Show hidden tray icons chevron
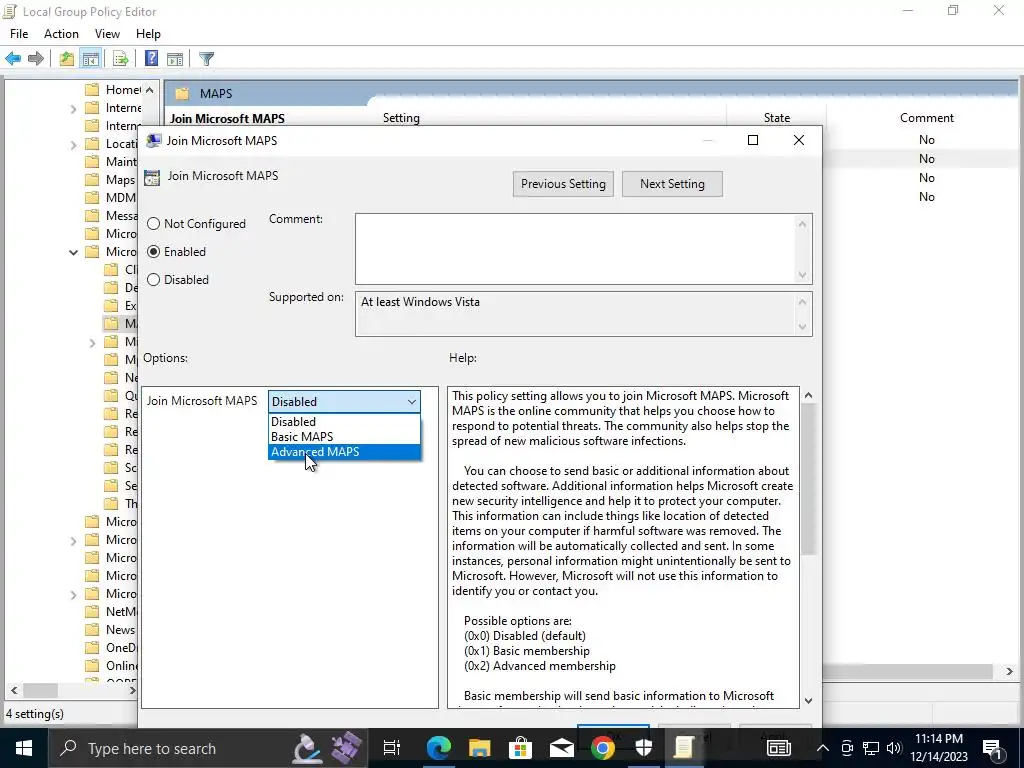This screenshot has width=1024, height=768. click(x=823, y=748)
